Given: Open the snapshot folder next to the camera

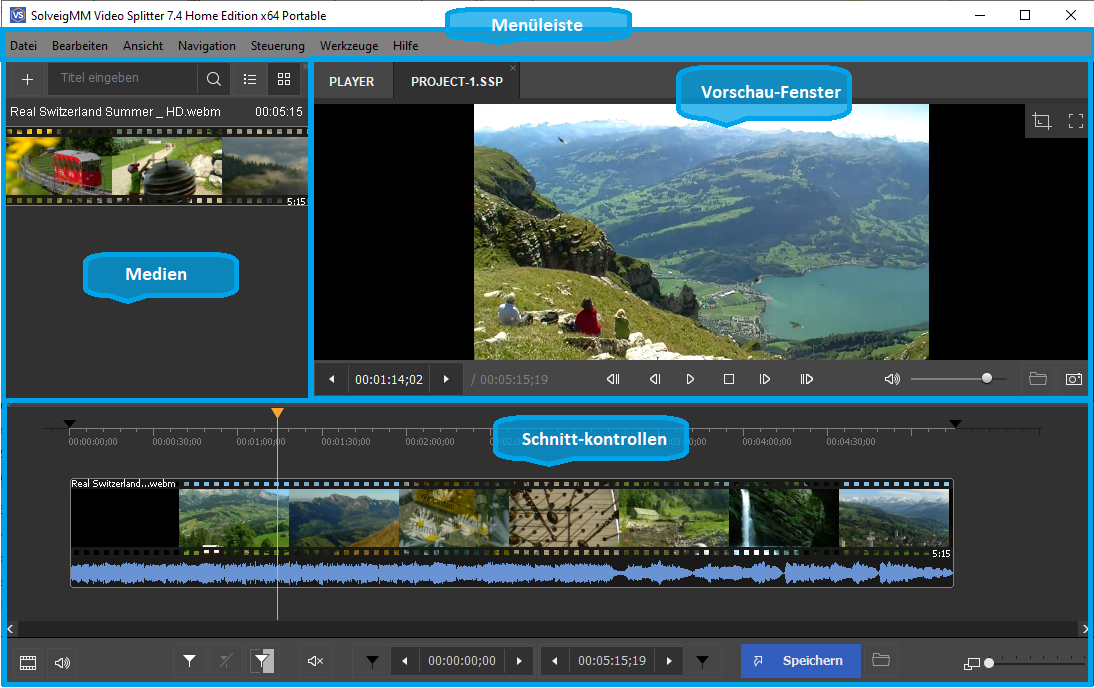Looking at the screenshot, I should click(x=1038, y=379).
